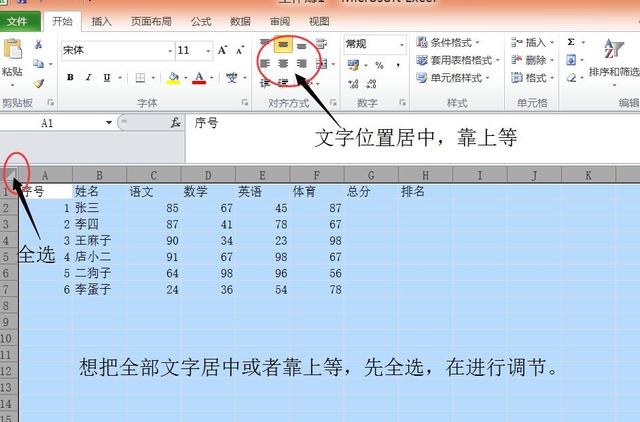Image resolution: width=640 pixels, height=422 pixels.
Task: Switch to the Review (审阅) tab
Action: [280, 21]
